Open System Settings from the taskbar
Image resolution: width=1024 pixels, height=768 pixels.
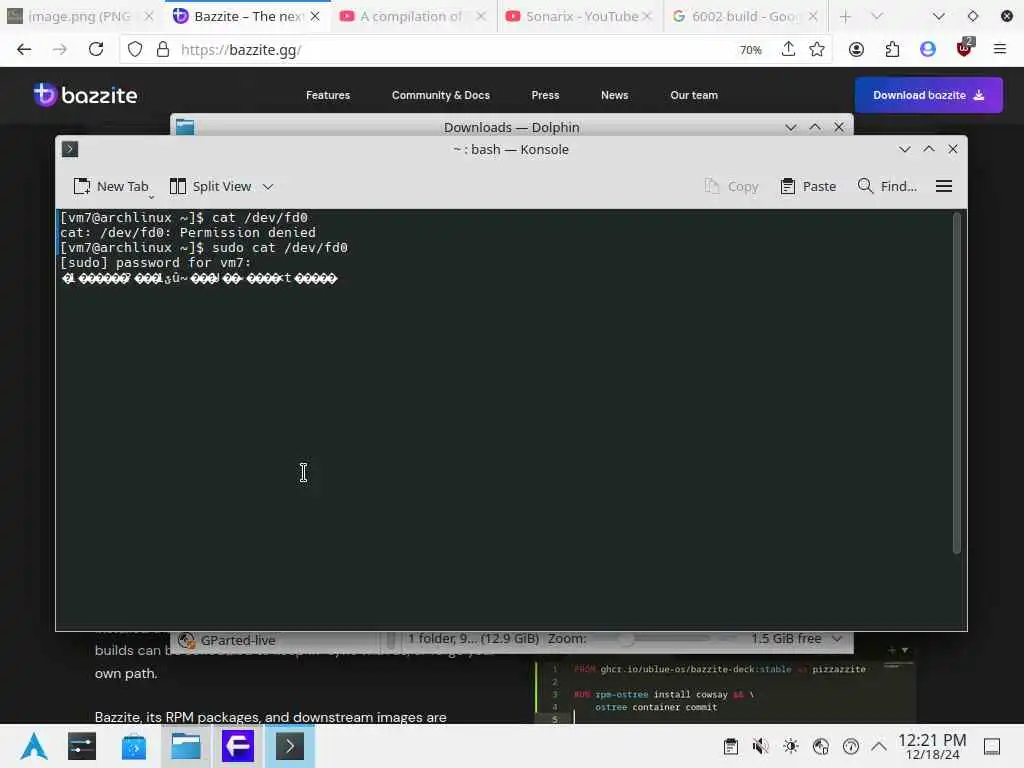pyautogui.click(x=82, y=746)
